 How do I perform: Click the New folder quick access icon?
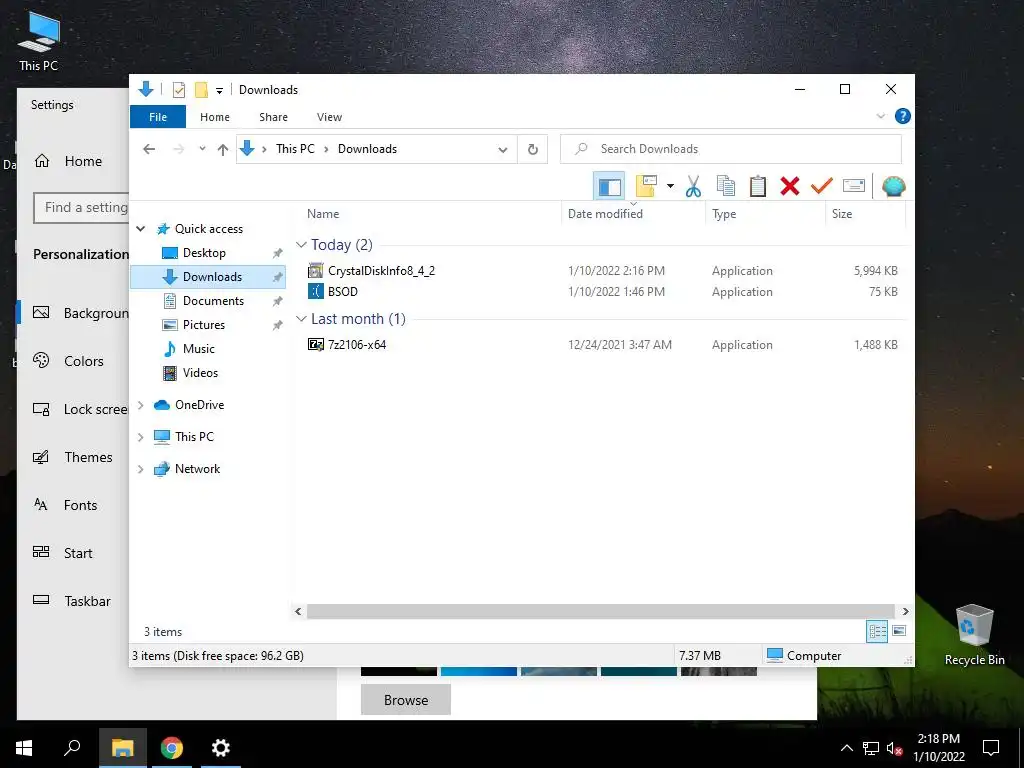point(201,89)
